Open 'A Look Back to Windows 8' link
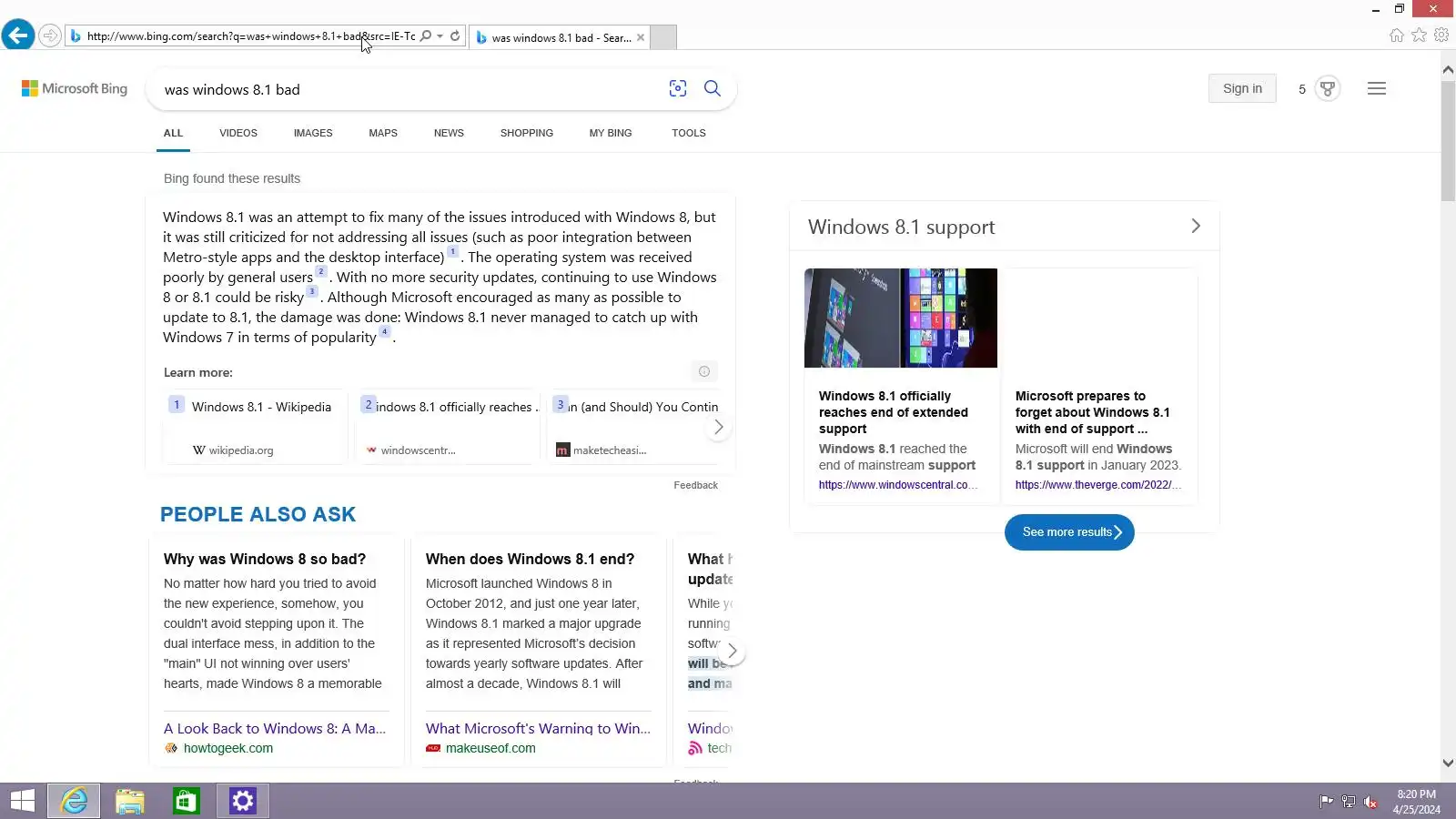1456x819 pixels. pyautogui.click(x=275, y=728)
